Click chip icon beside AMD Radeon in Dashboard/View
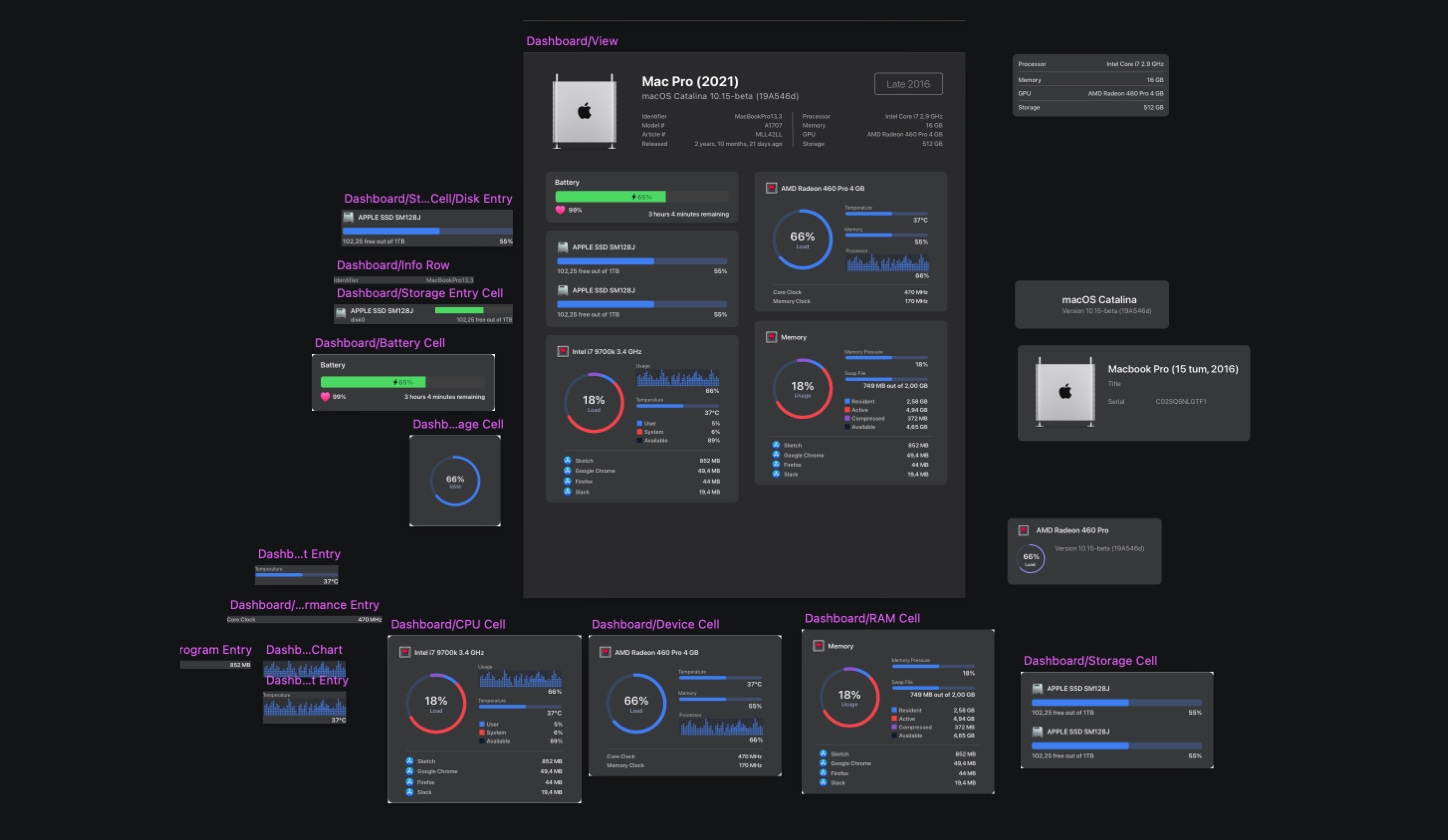The width and height of the screenshot is (1448, 840). (772, 188)
